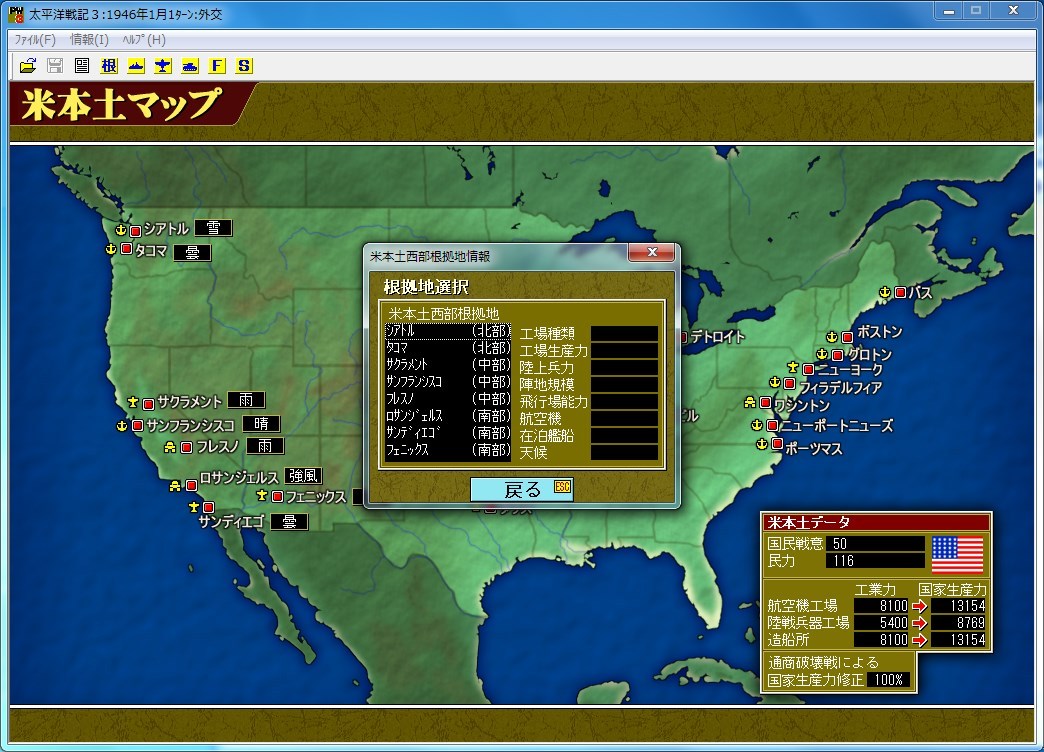This screenshot has width=1044, height=752.
Task: Click the 晴 weather box next to サンフランシスコ
Action: pyautogui.click(x=261, y=424)
